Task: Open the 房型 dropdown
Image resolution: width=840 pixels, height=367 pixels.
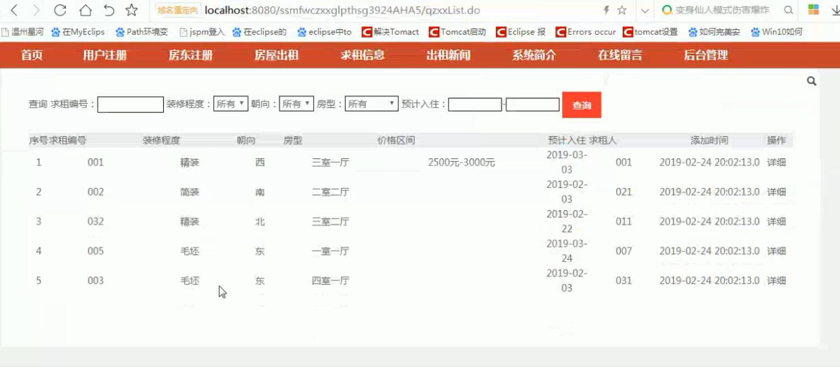Action: (x=371, y=104)
